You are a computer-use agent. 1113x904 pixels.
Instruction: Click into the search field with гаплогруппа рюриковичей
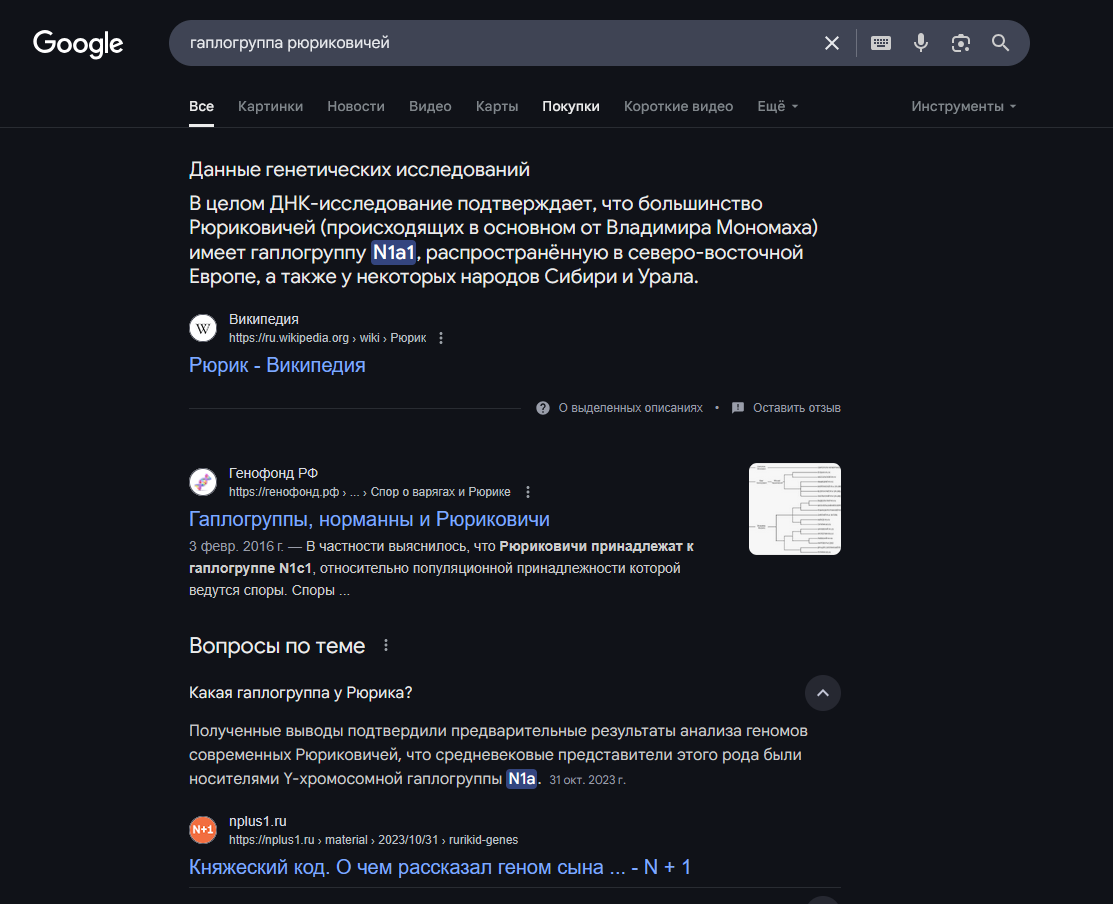click(497, 43)
